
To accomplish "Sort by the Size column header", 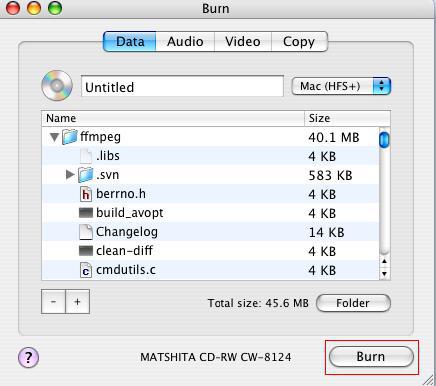I will coord(347,118).
